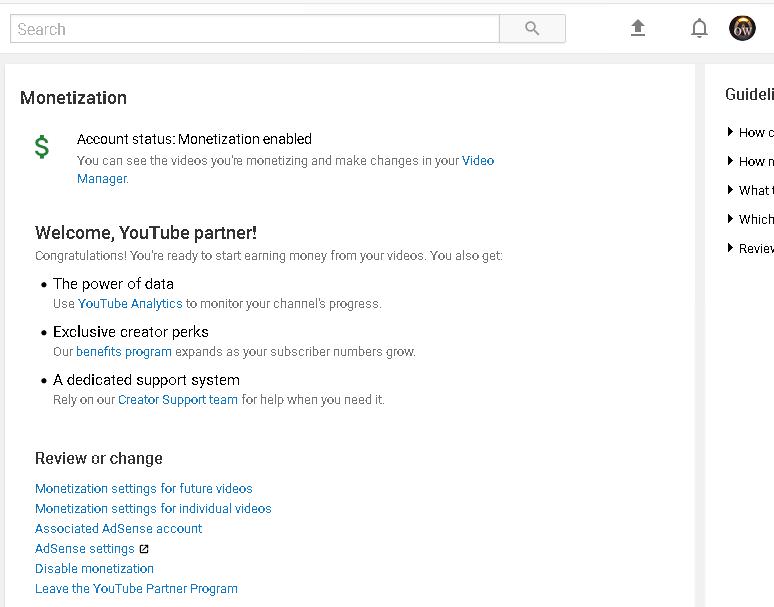
Task: View the Associated AdSense account
Action: (118, 529)
